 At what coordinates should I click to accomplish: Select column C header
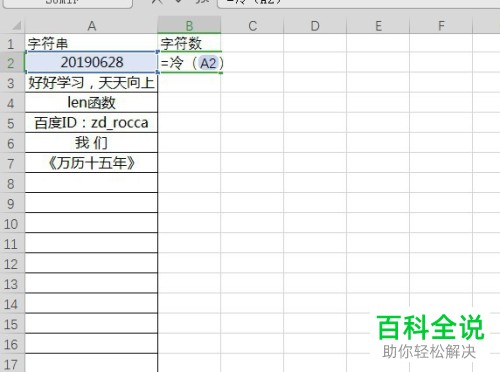[x=252, y=26]
